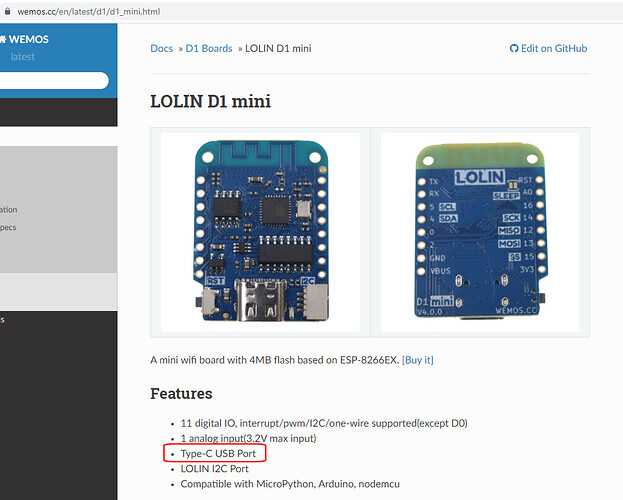Go to D1 Boards breadcrumb link
Image resolution: width=623 pixels, height=500 pixels.
pyautogui.click(x=209, y=48)
